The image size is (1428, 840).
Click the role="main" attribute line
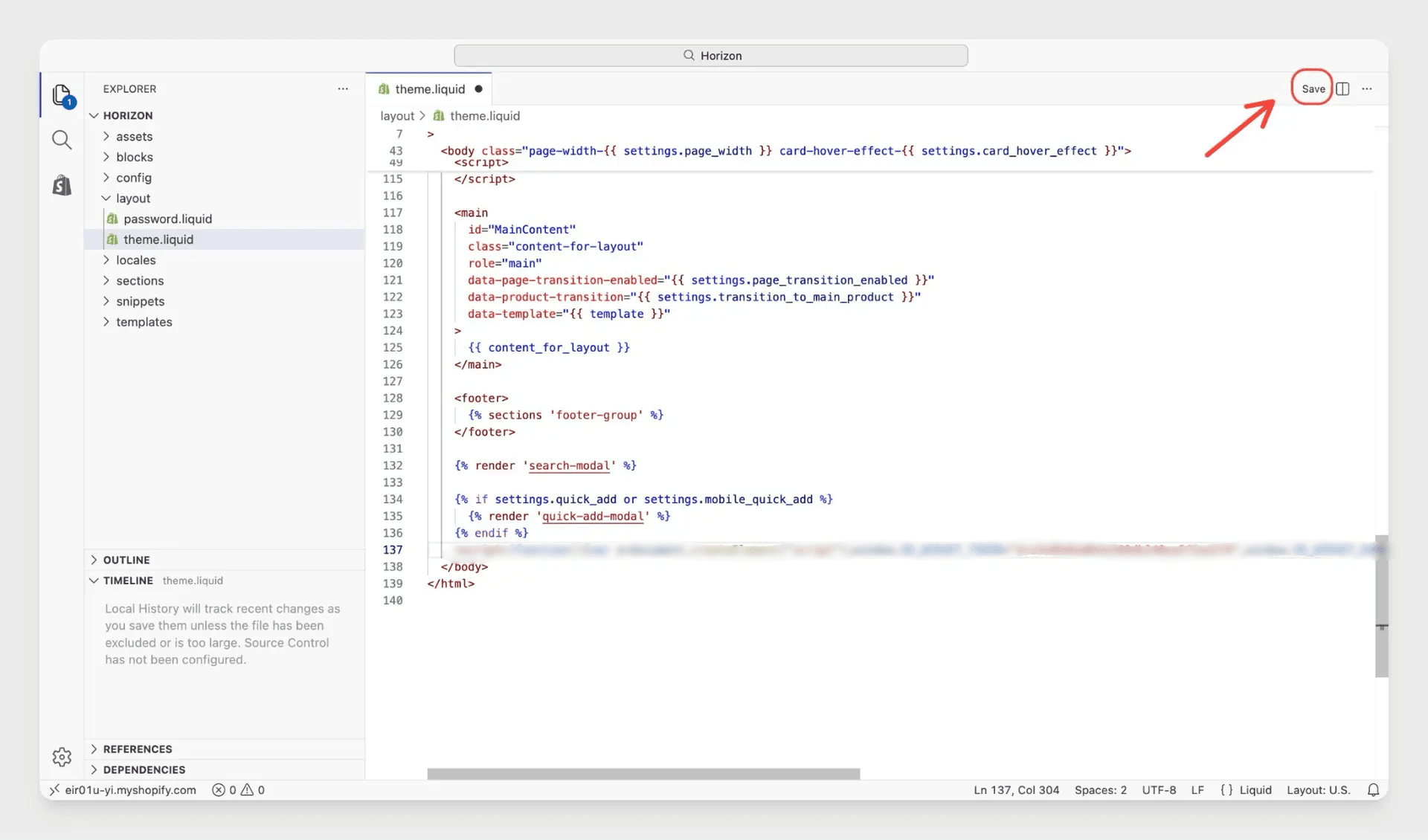[x=504, y=263]
